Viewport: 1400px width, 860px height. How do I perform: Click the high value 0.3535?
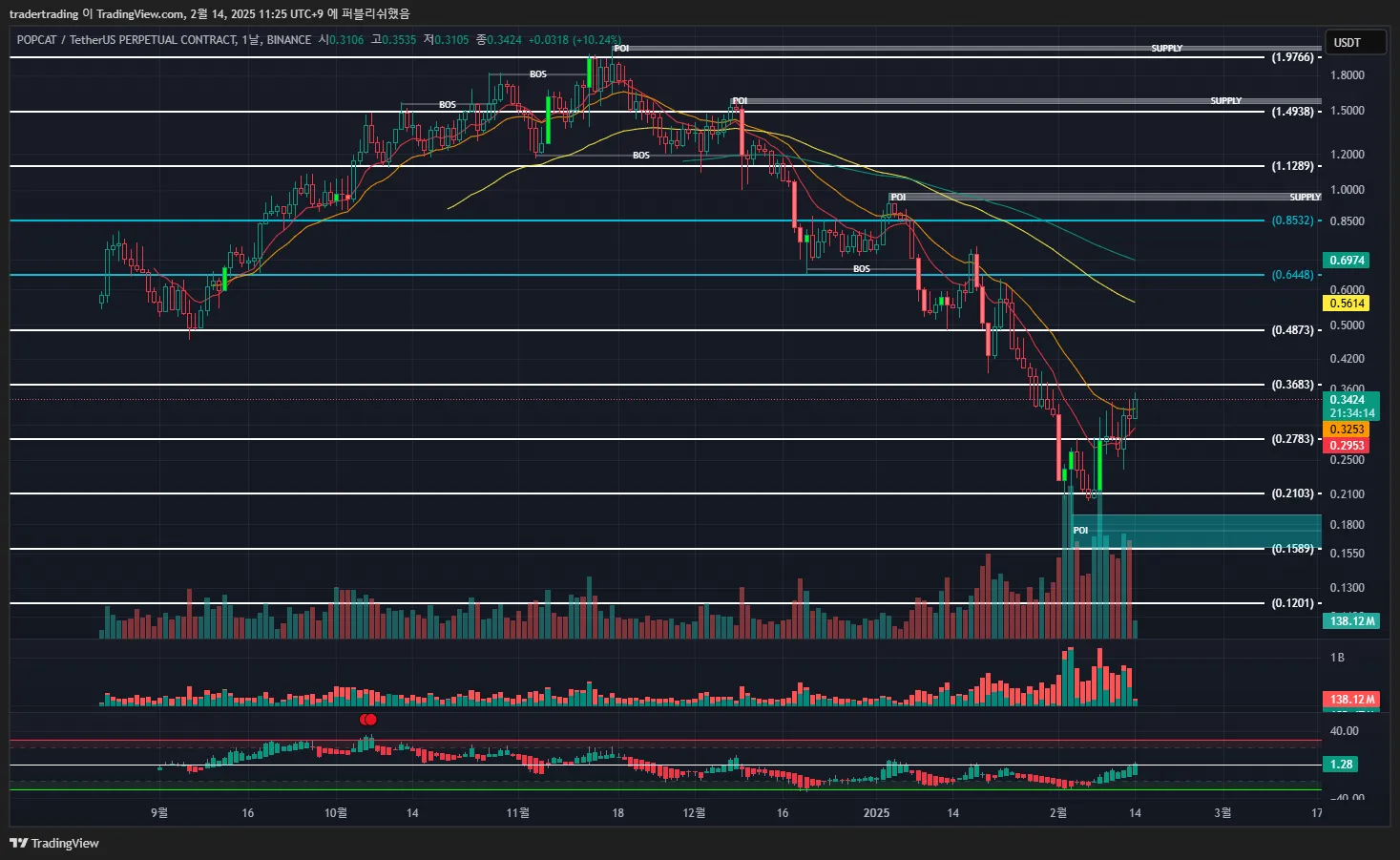click(x=399, y=40)
